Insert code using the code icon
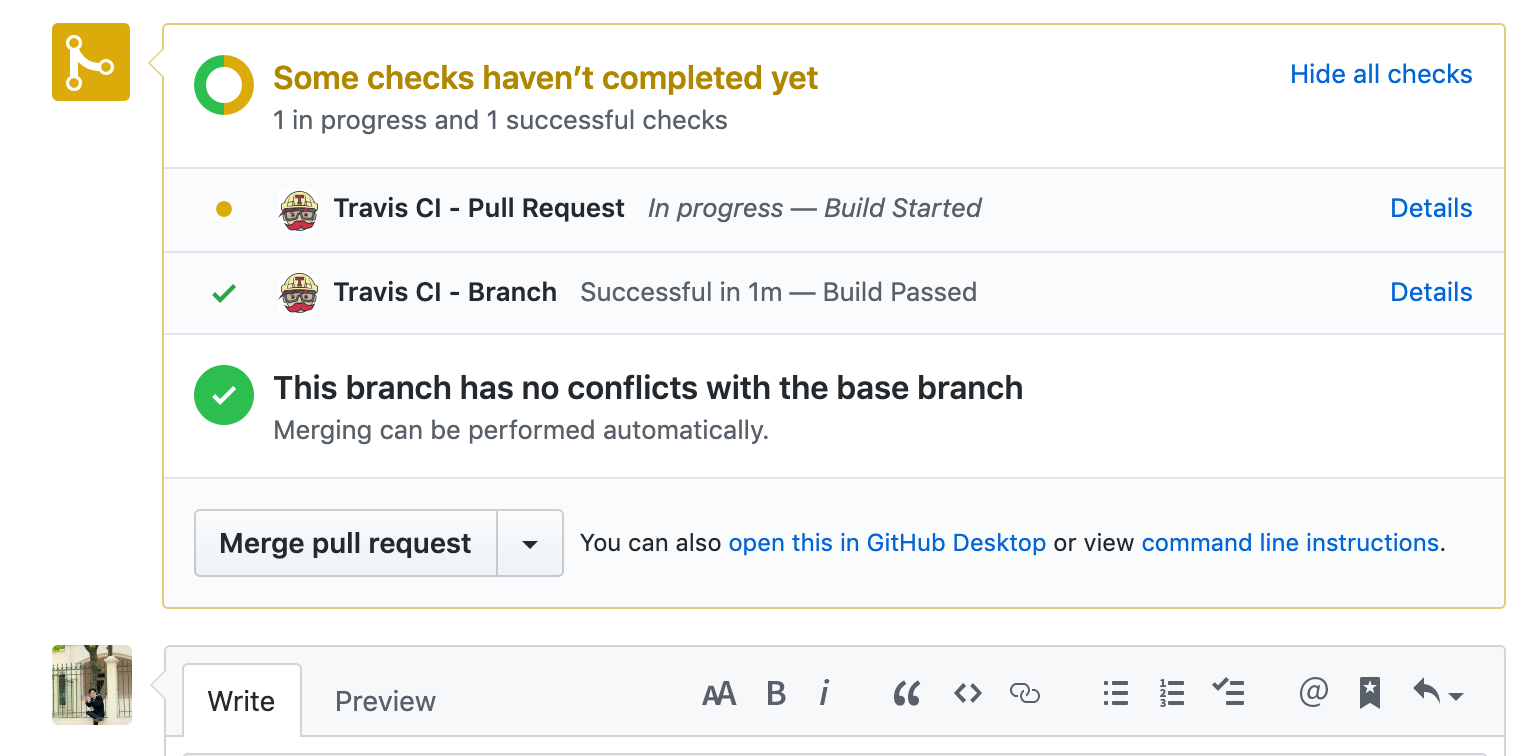1524x756 pixels. click(967, 693)
